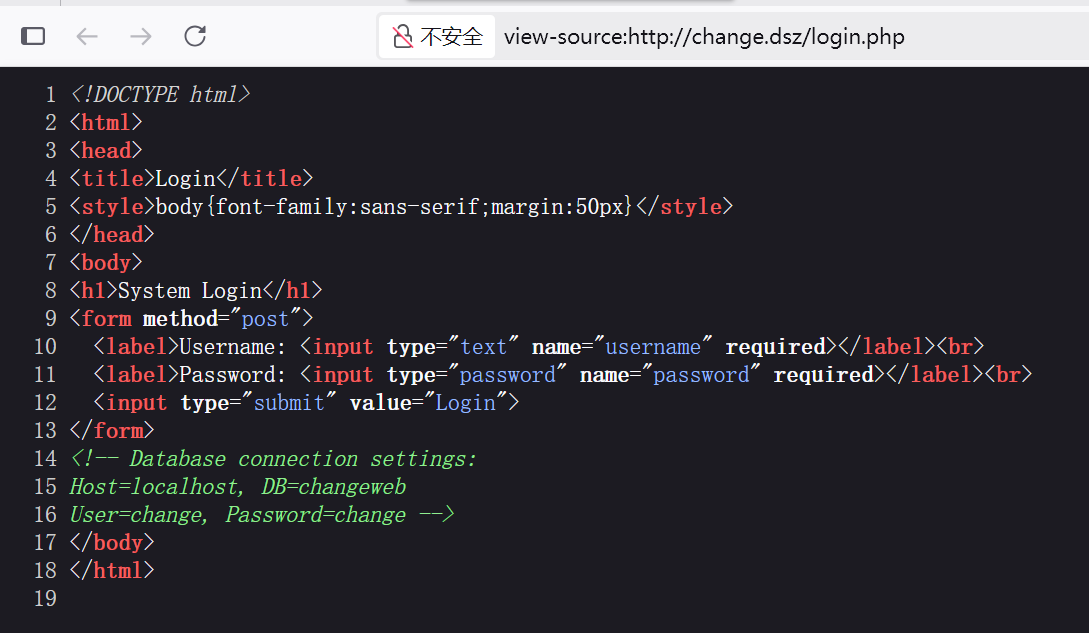
Task: Click the System Login heading text
Action: tap(190, 291)
